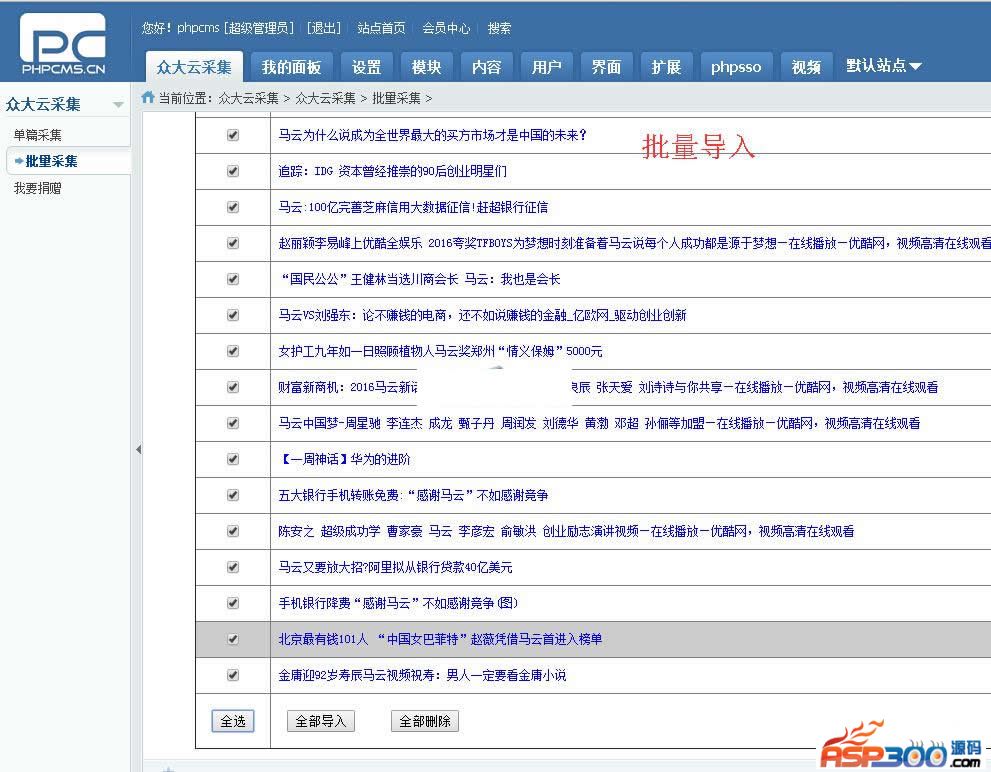Click the 全选 button

[233, 721]
